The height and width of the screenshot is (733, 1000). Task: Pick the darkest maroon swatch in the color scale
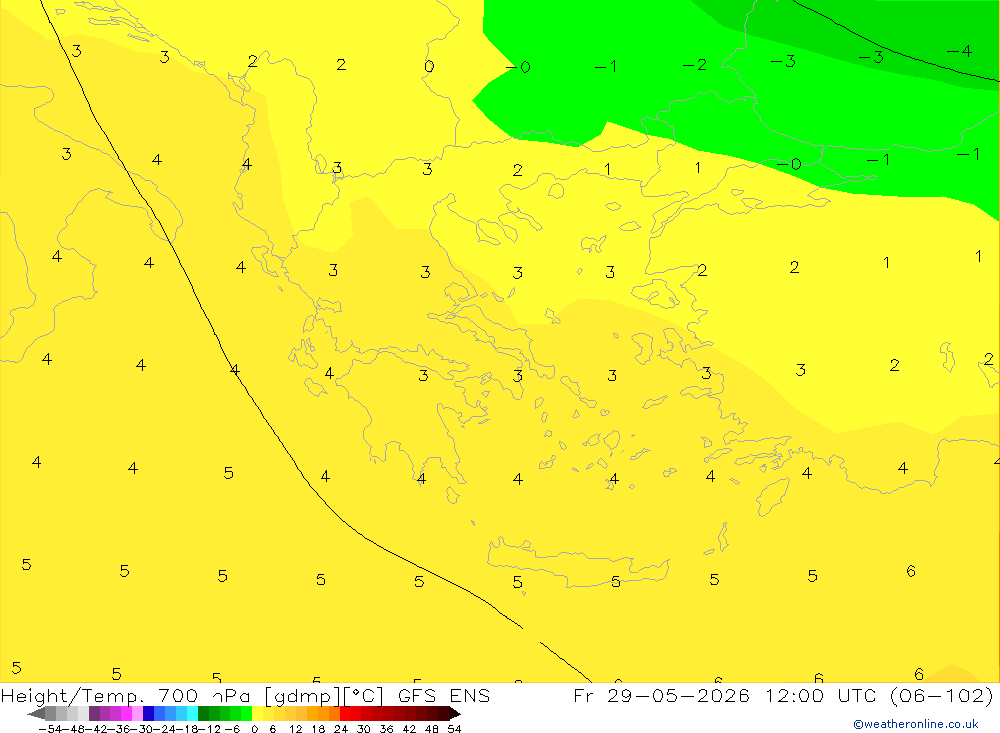443,714
